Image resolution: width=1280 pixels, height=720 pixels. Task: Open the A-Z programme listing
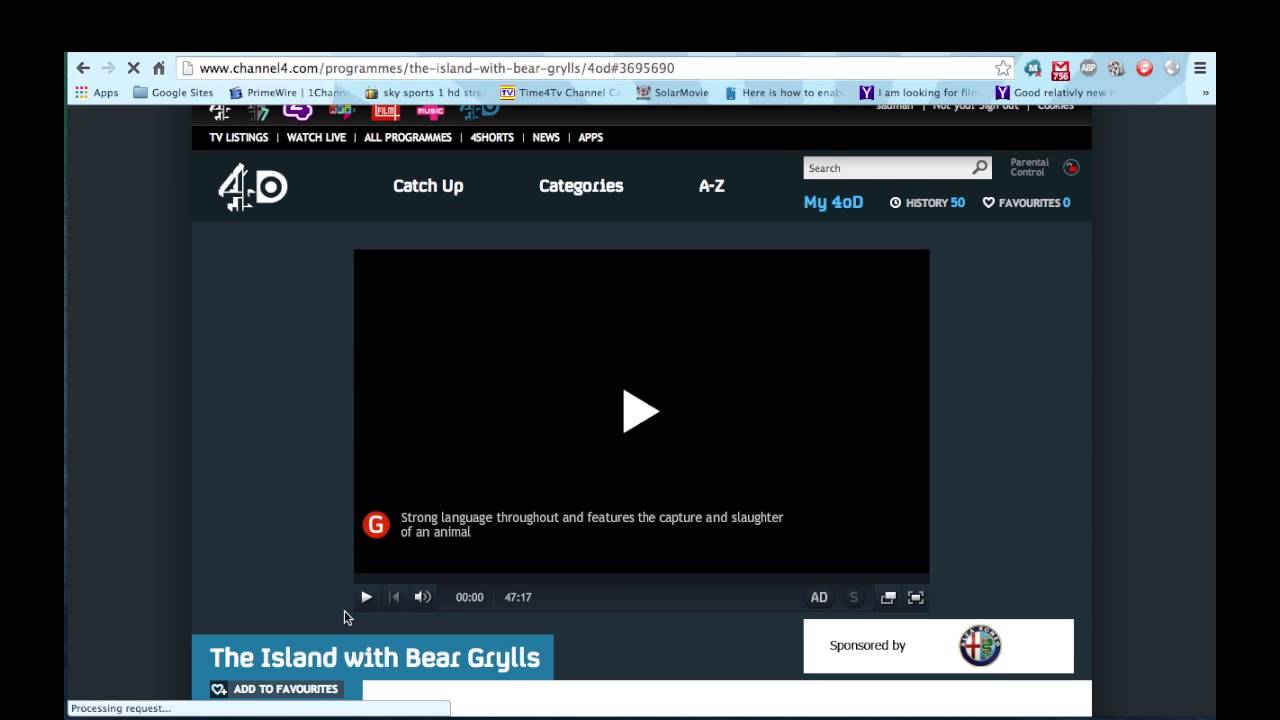711,186
